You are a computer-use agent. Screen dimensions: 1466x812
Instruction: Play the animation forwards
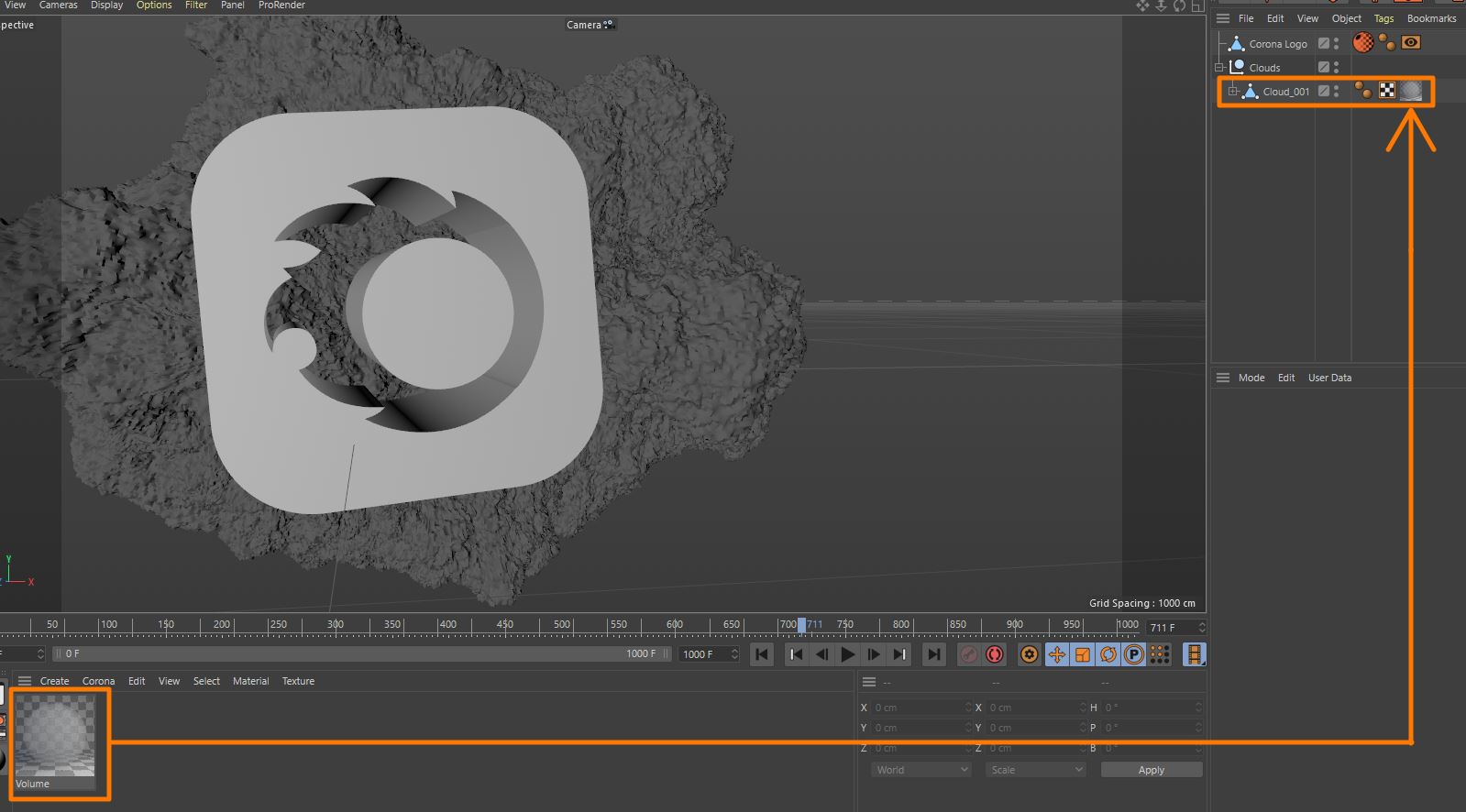[x=848, y=654]
